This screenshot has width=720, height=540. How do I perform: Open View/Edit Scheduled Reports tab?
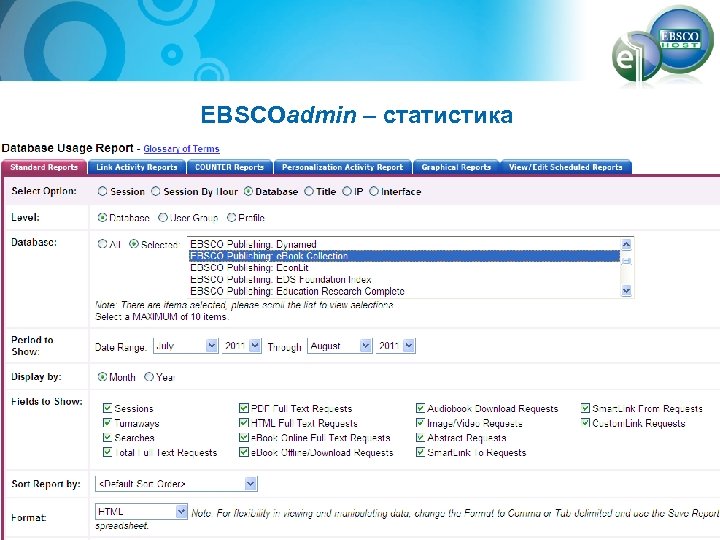(x=566, y=167)
